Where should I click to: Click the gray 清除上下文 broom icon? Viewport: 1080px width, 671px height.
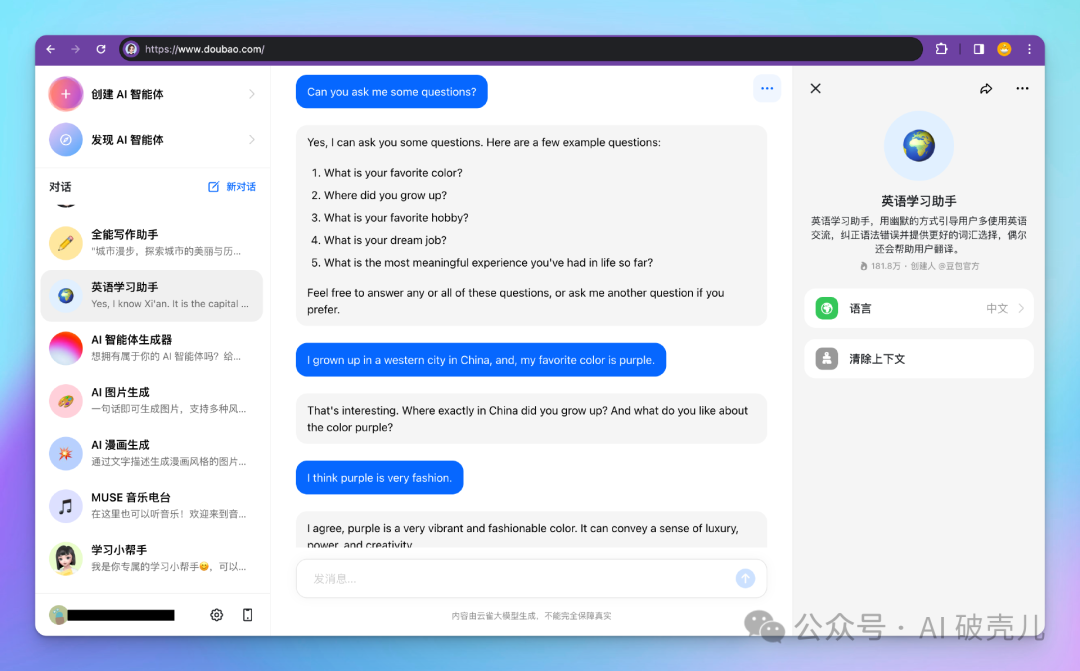(827, 359)
